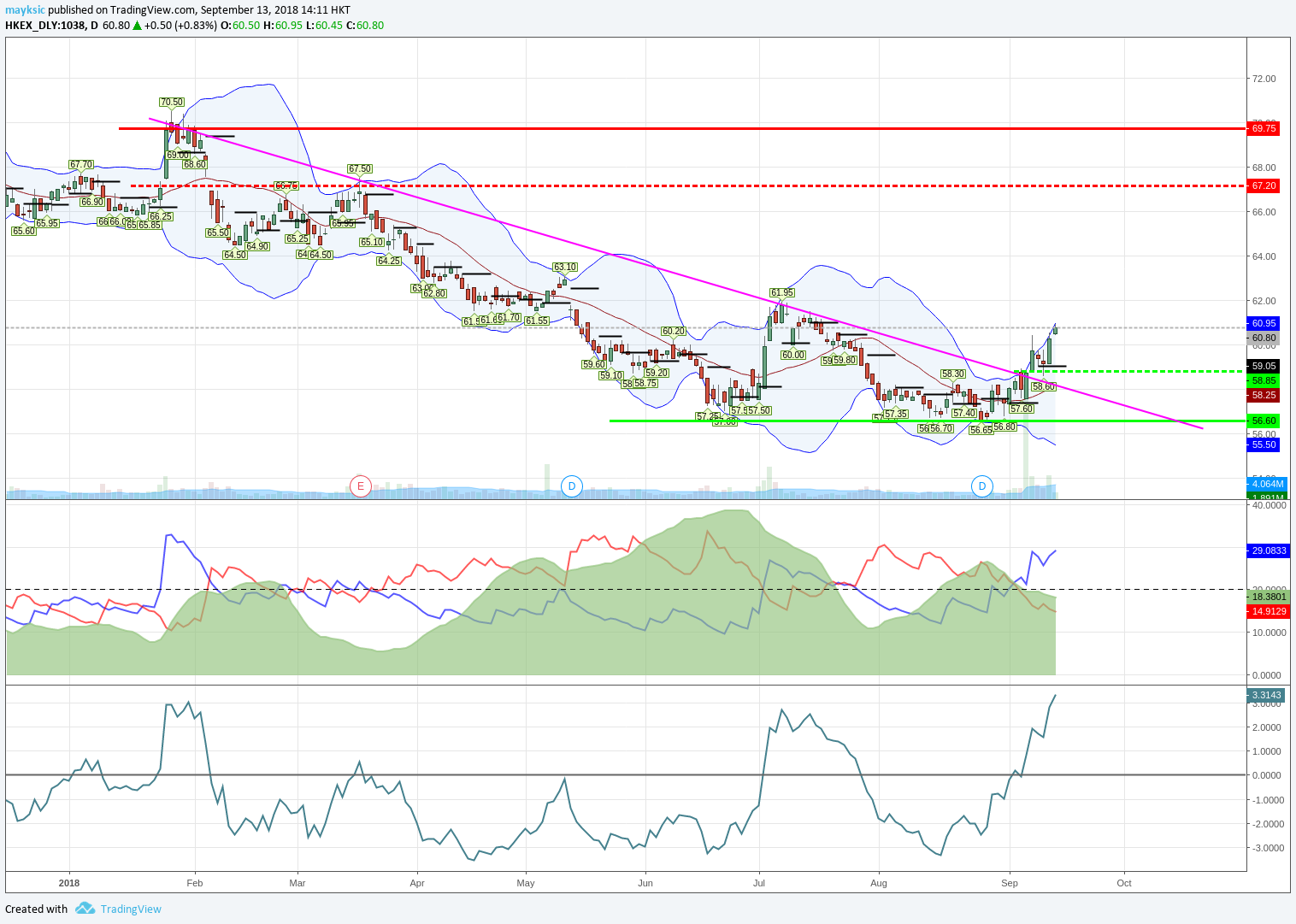Click the 61.95 pivot high label
The image size is (1296, 924).
pyautogui.click(x=782, y=292)
